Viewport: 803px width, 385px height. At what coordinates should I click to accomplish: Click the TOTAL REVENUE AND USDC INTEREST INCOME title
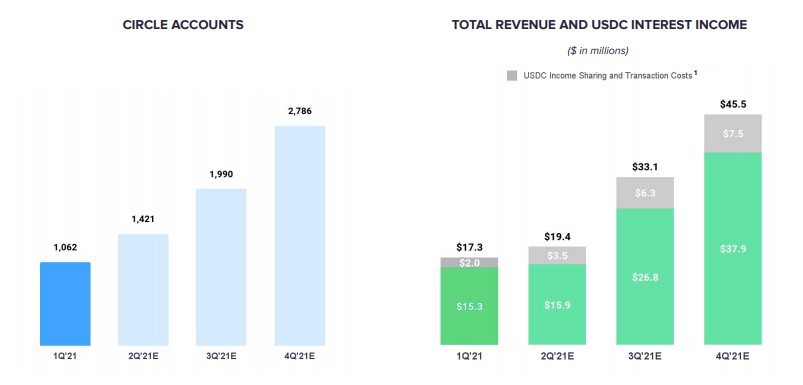pos(599,25)
